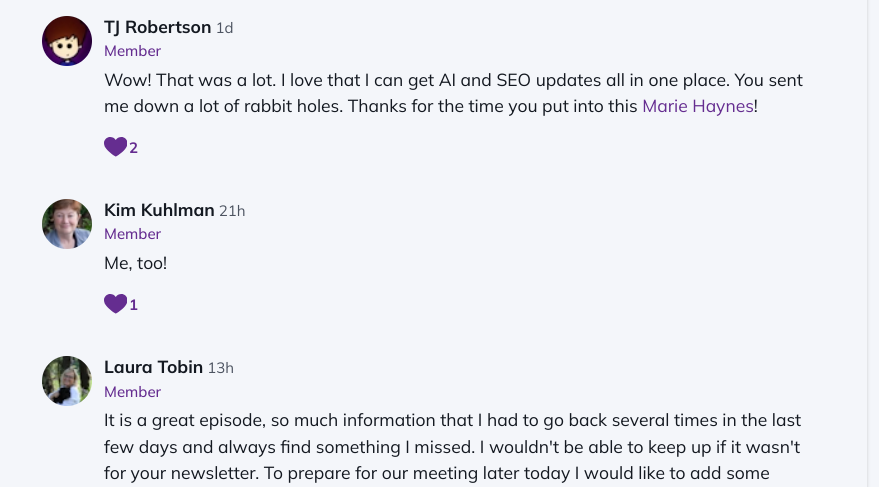This screenshot has width=879, height=487.
Task: Click TJ Robertson's "Wow! That was a lot" comment
Action: click(454, 93)
